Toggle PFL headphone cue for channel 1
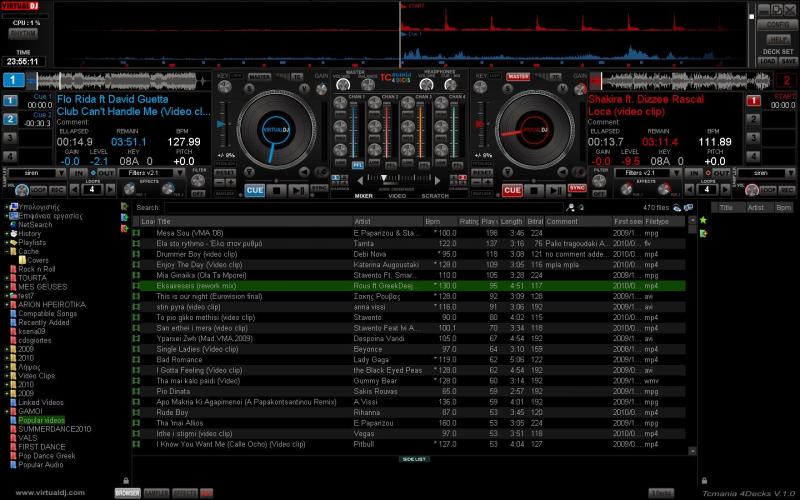This screenshot has width=800, height=500. click(x=357, y=165)
